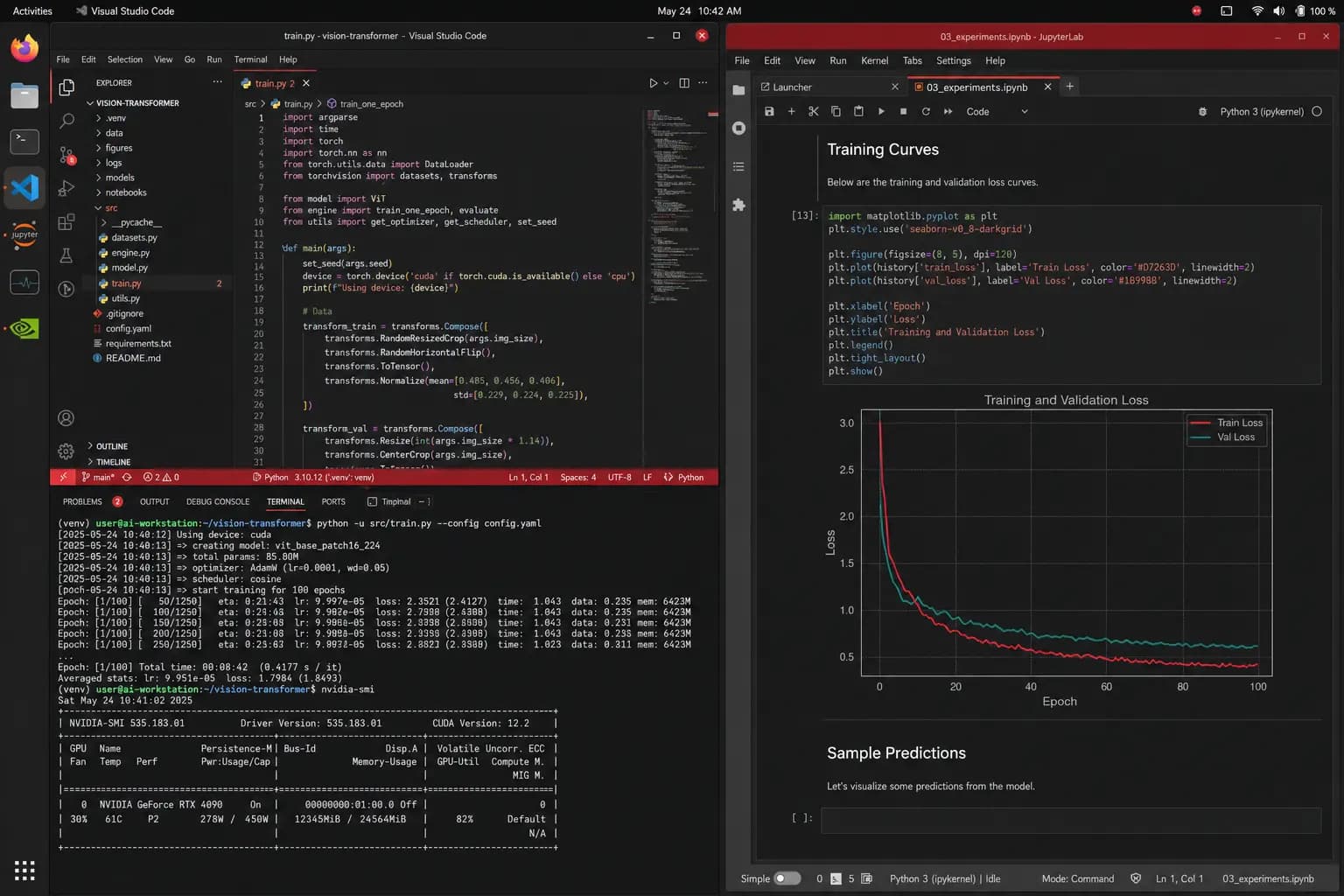
Task: Open Extensions view in VS Code
Action: pos(66,222)
